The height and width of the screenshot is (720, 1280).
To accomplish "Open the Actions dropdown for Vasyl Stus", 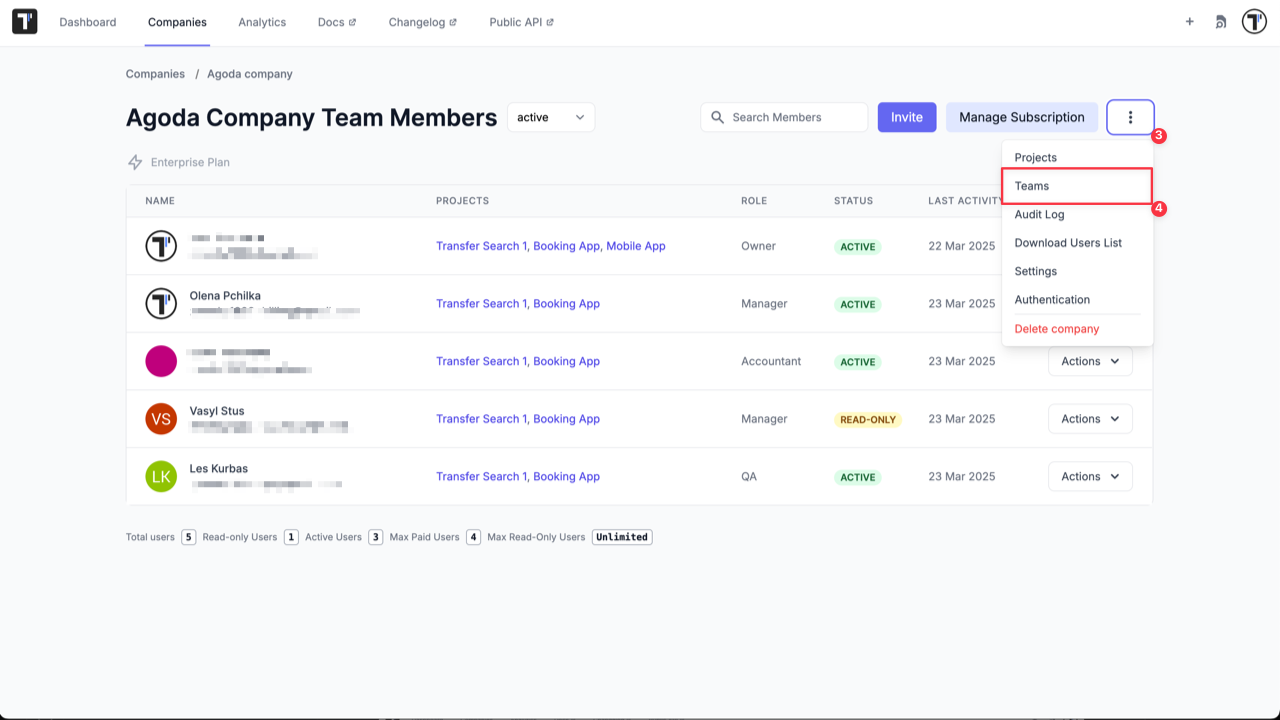I will [x=1089, y=418].
